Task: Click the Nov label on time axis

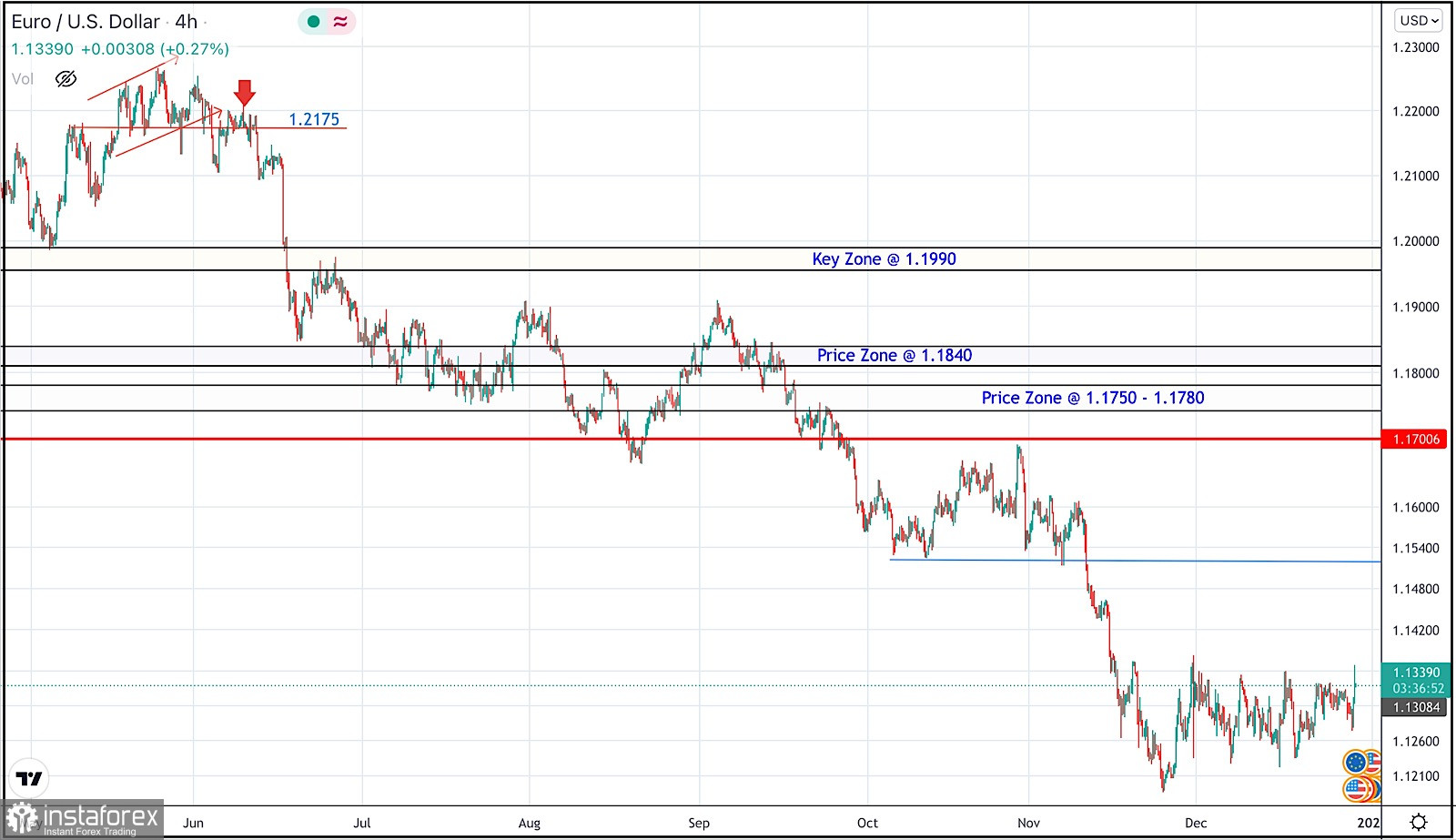Action: point(1028,823)
